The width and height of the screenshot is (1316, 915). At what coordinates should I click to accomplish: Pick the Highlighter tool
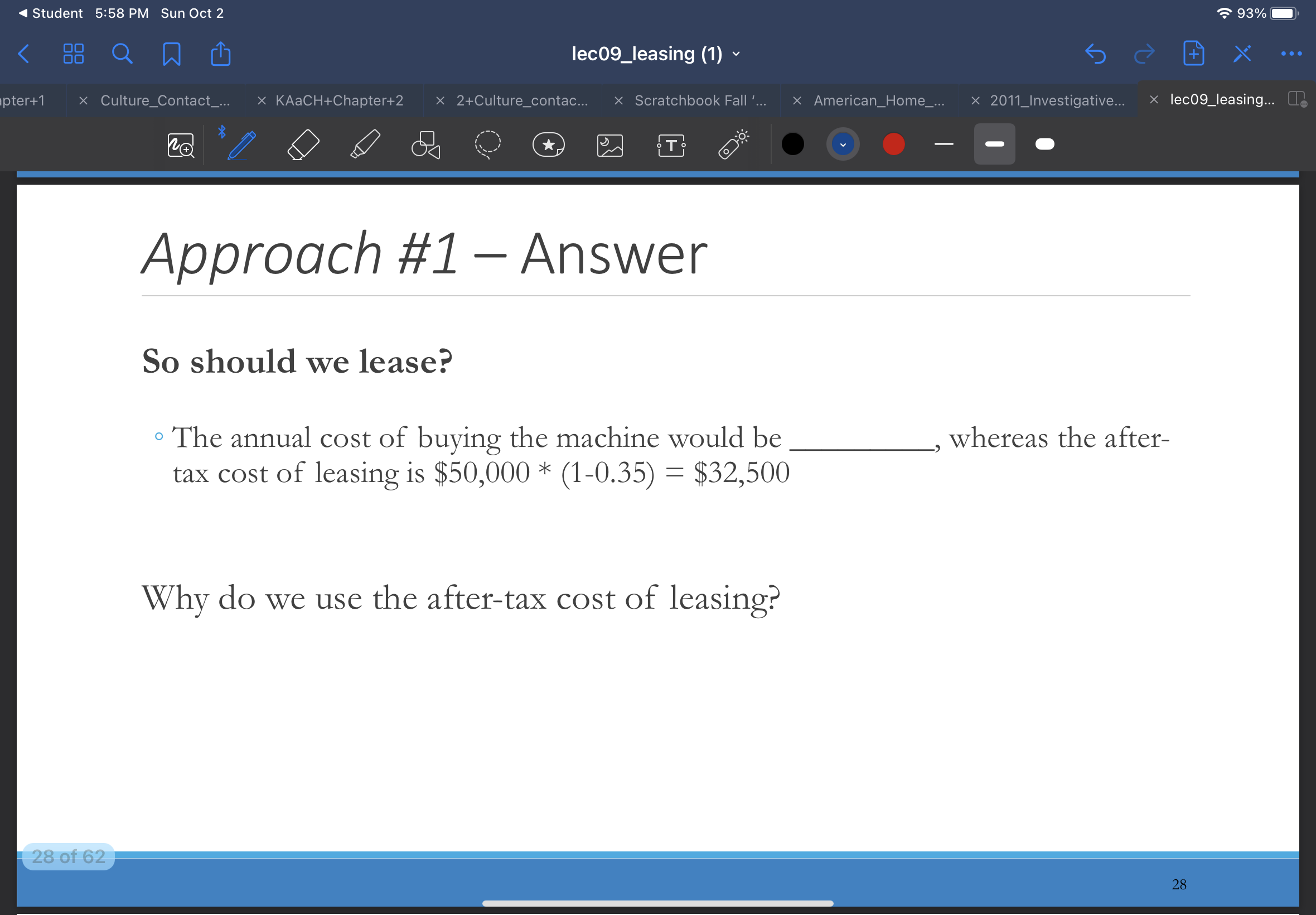pos(365,144)
